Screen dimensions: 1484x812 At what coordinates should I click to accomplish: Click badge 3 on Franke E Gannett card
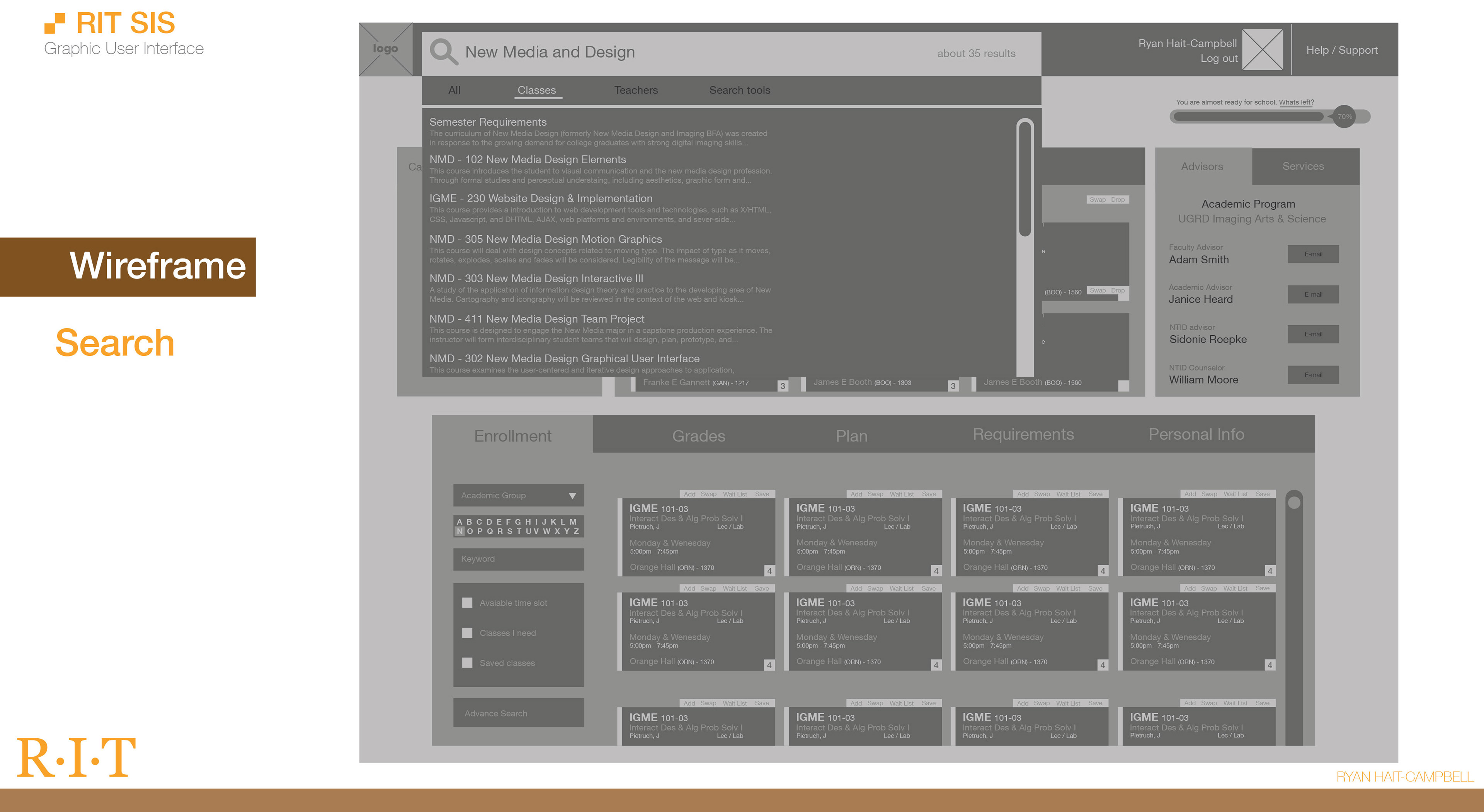[782, 386]
